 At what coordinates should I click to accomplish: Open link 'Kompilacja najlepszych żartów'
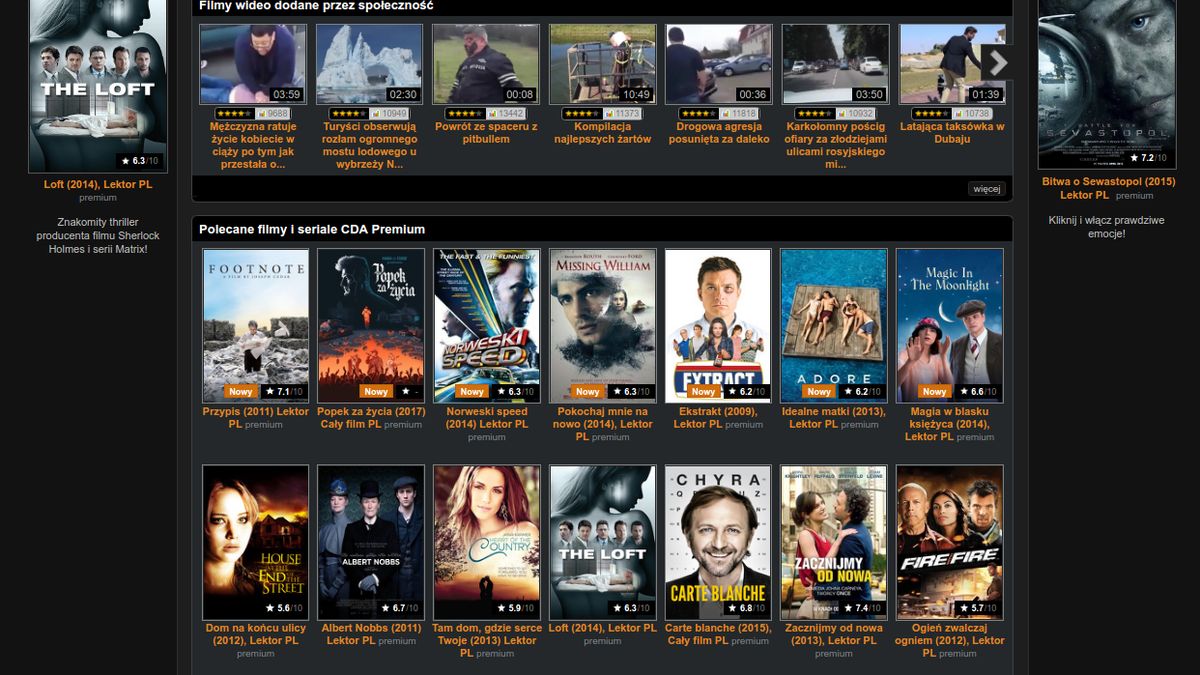(603, 133)
